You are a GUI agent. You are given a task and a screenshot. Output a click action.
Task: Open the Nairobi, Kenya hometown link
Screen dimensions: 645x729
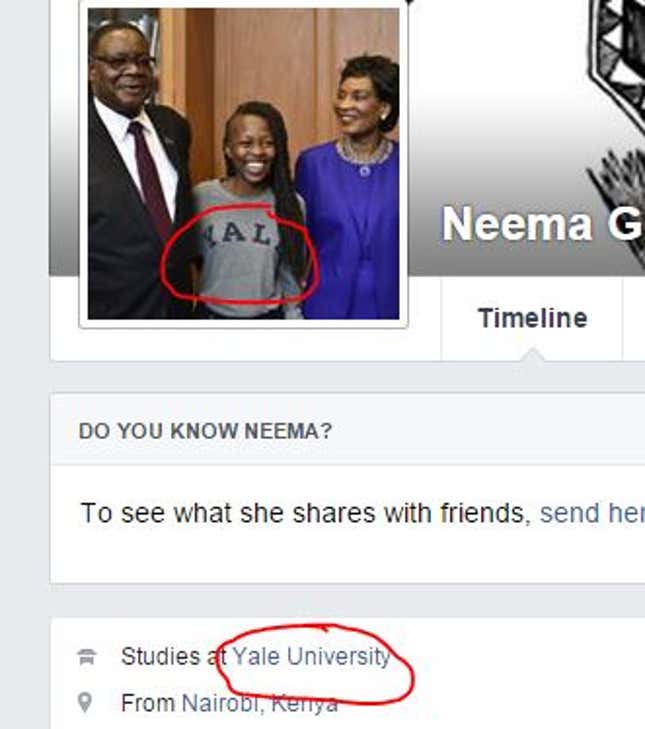click(259, 703)
